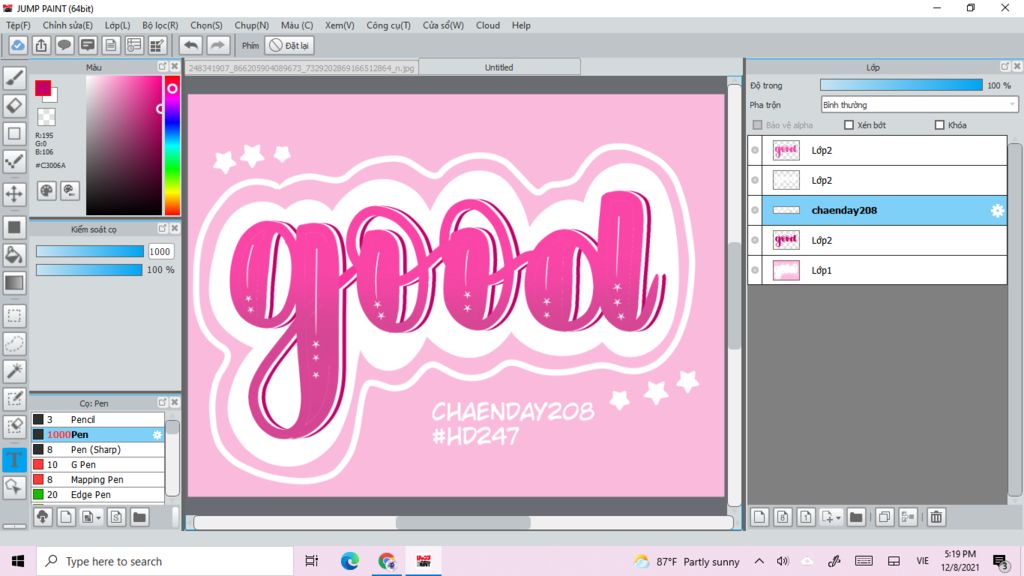Expand the add brush dropdown in brush panel
This screenshot has width=1024, height=576.
point(98,518)
